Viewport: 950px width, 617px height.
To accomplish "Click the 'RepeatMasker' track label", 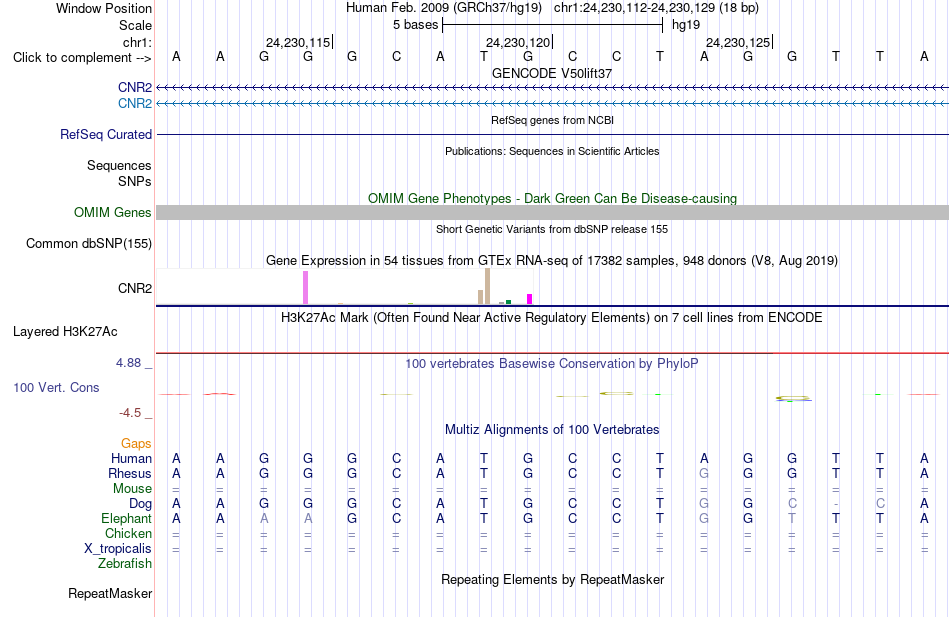I will tap(110, 594).
